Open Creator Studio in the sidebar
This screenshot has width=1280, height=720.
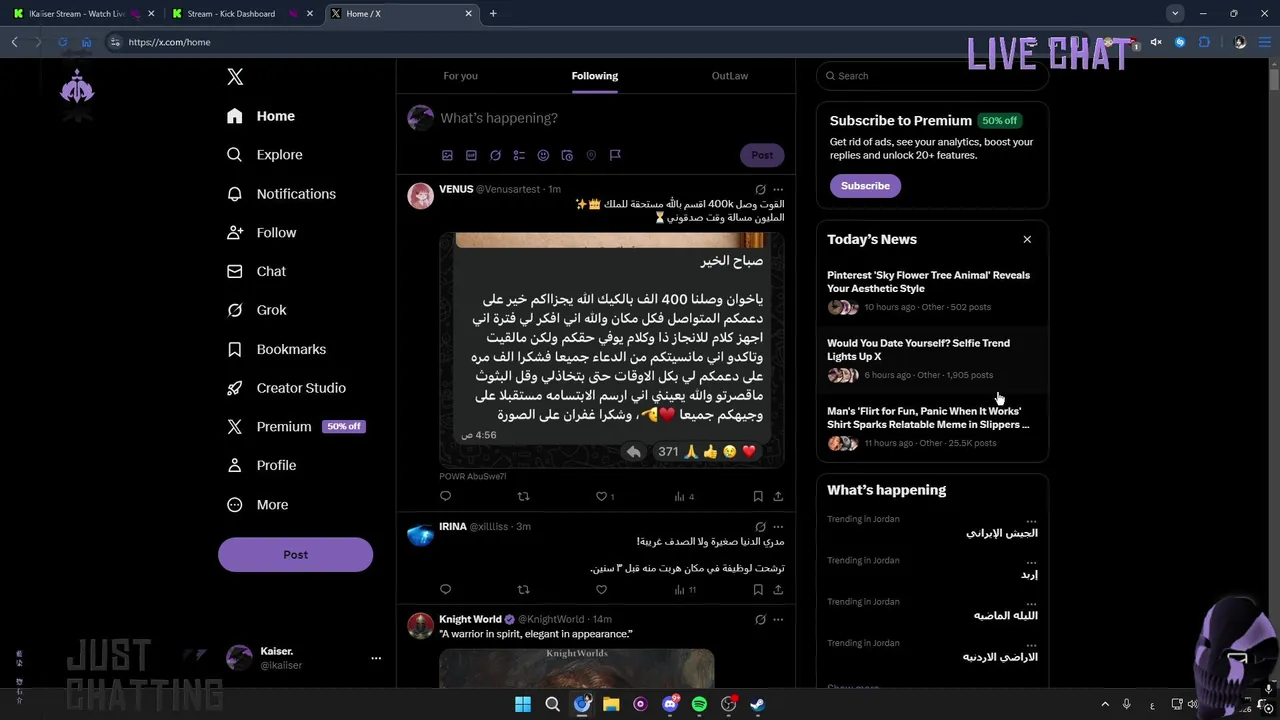click(x=287, y=388)
